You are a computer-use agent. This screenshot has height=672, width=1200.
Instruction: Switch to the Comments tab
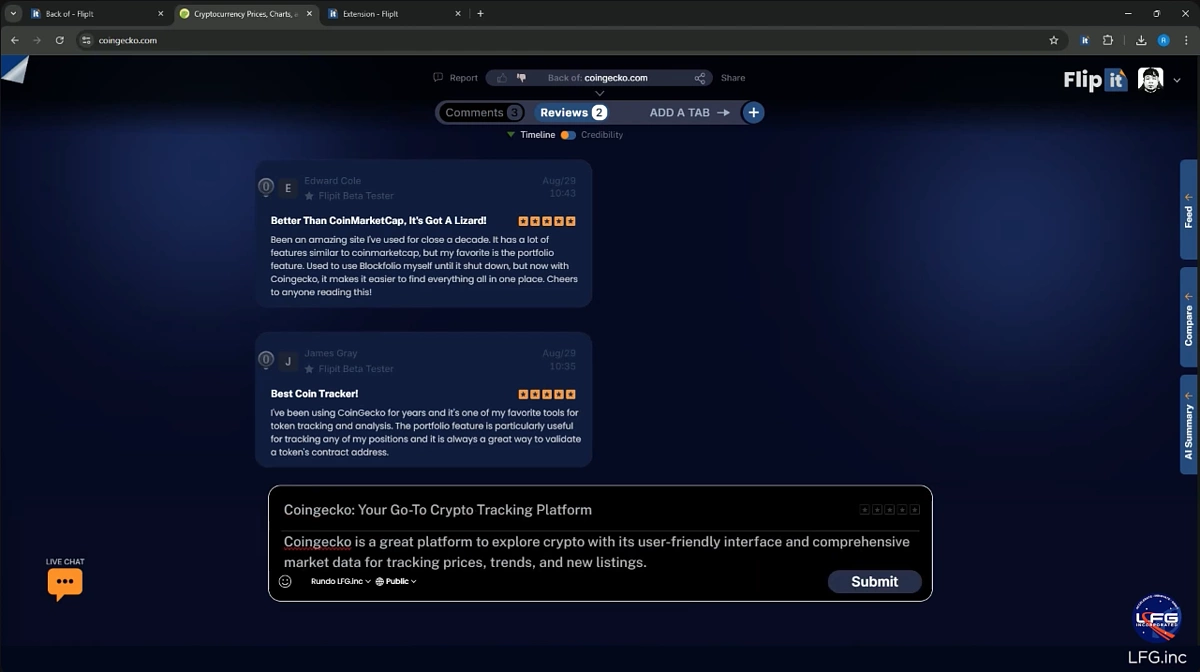coord(482,113)
